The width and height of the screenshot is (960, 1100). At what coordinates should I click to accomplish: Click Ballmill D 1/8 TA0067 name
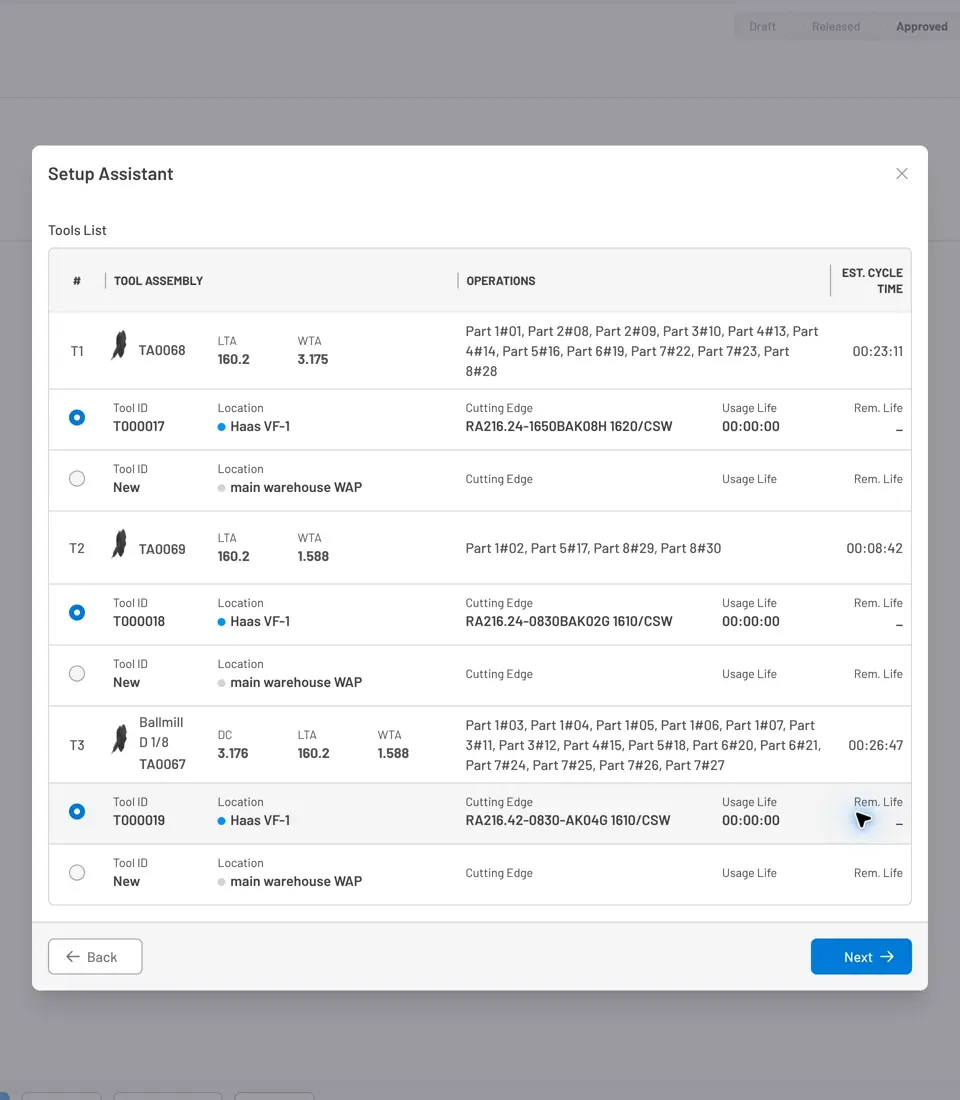[162, 743]
